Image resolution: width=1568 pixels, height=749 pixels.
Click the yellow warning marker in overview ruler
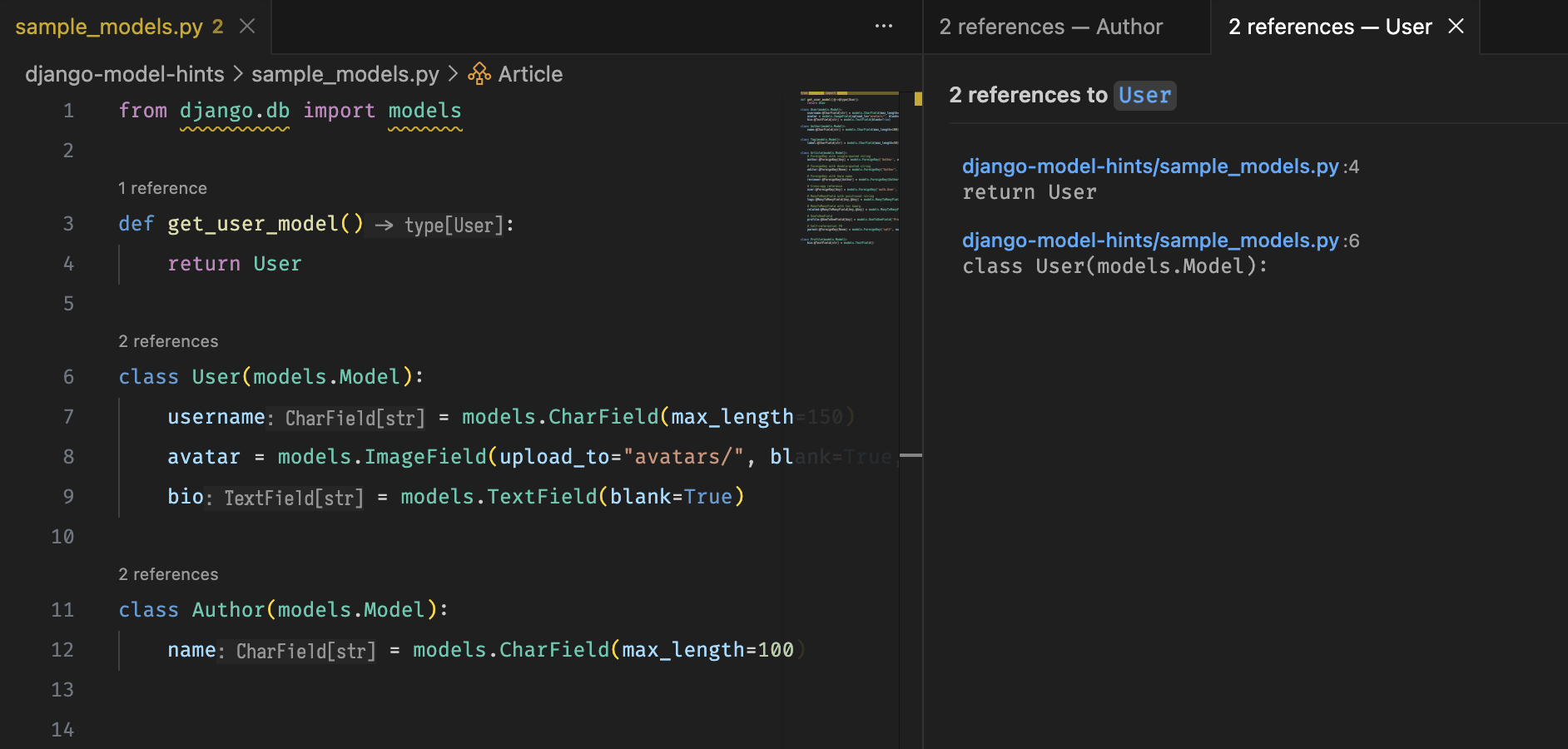918,98
